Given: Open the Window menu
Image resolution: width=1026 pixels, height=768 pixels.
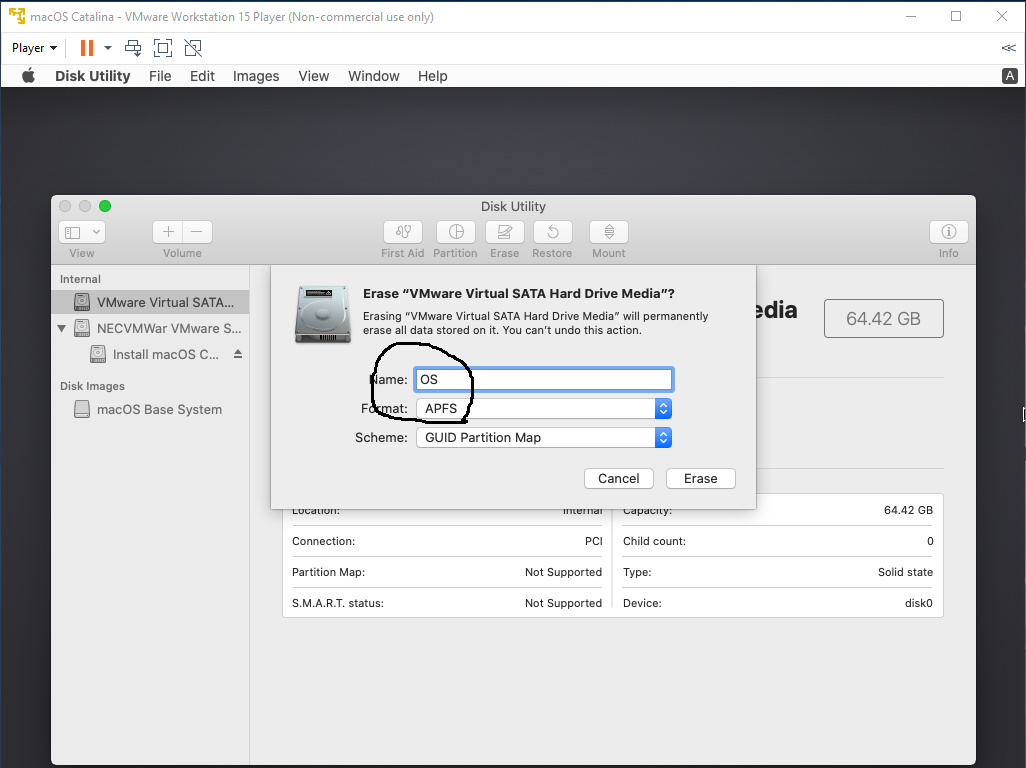Looking at the screenshot, I should (x=374, y=76).
